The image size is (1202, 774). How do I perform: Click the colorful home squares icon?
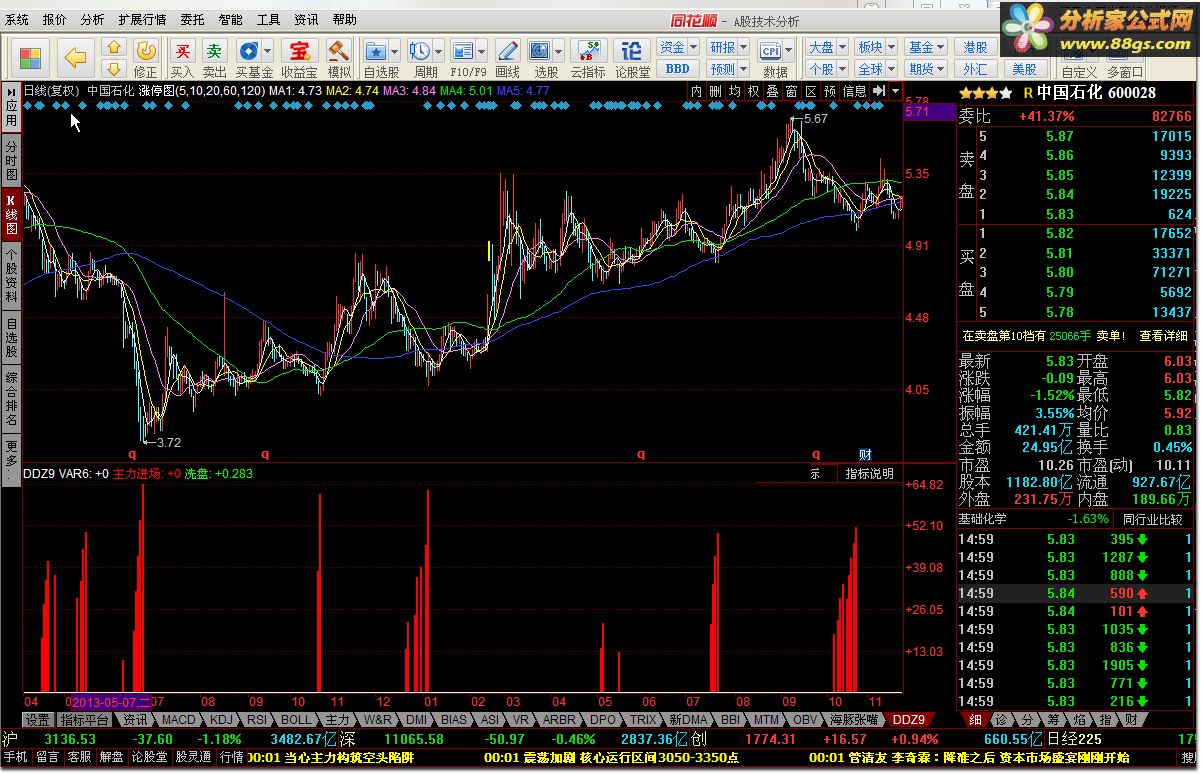[x=32, y=57]
